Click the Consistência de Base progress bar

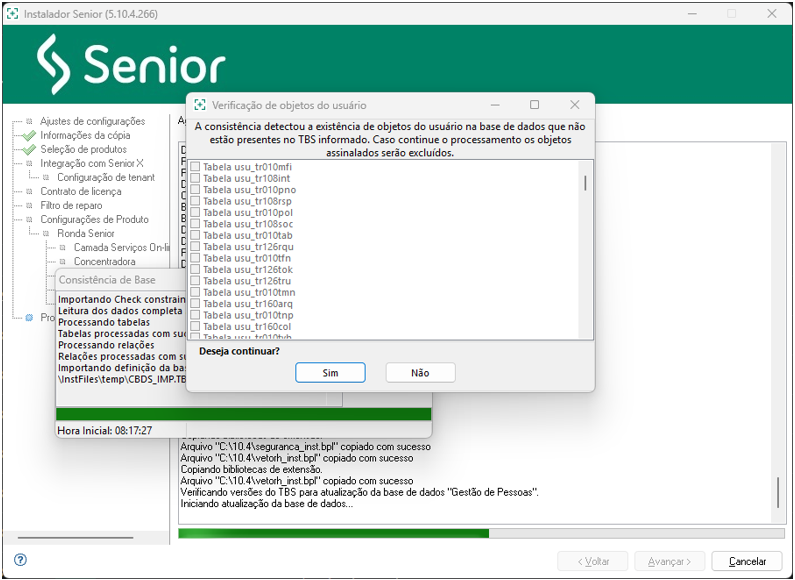pos(243,414)
